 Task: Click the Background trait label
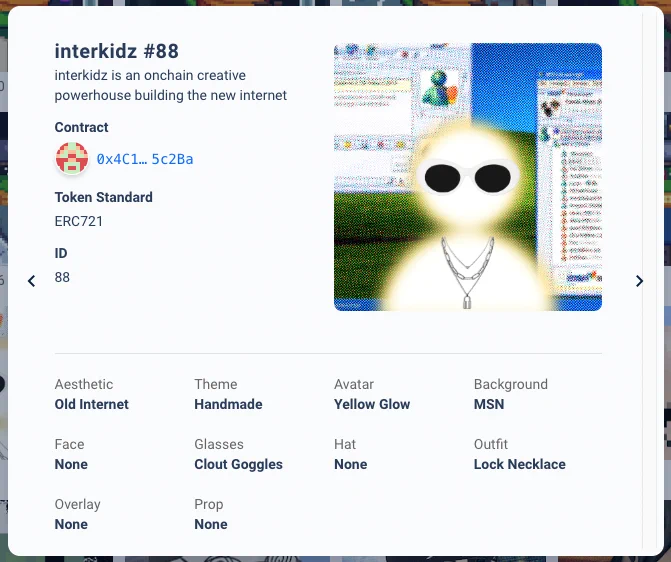click(511, 384)
